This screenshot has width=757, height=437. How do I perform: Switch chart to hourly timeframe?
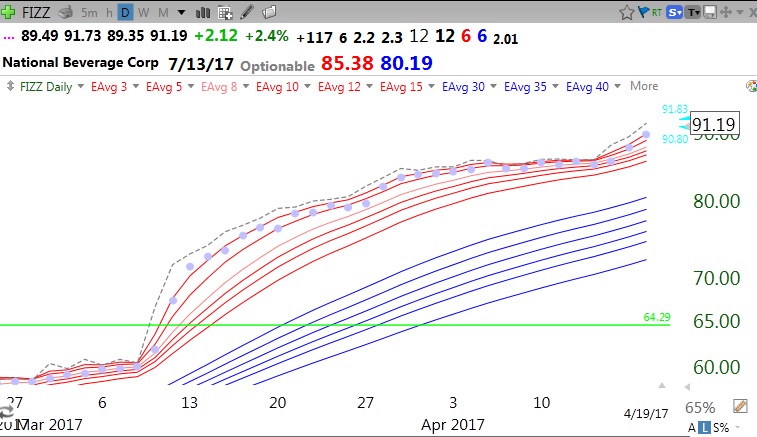(109, 13)
